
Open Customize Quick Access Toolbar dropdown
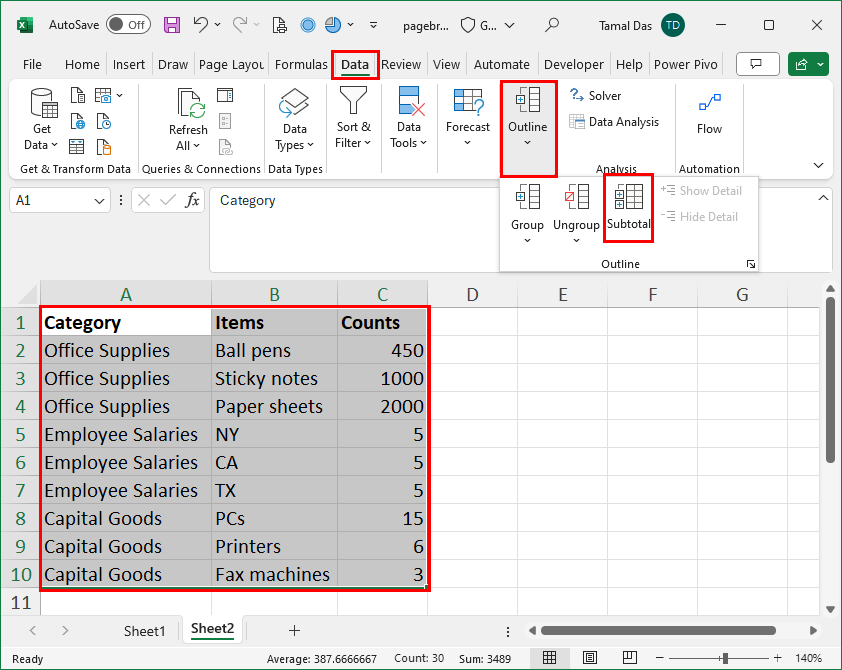(373, 25)
